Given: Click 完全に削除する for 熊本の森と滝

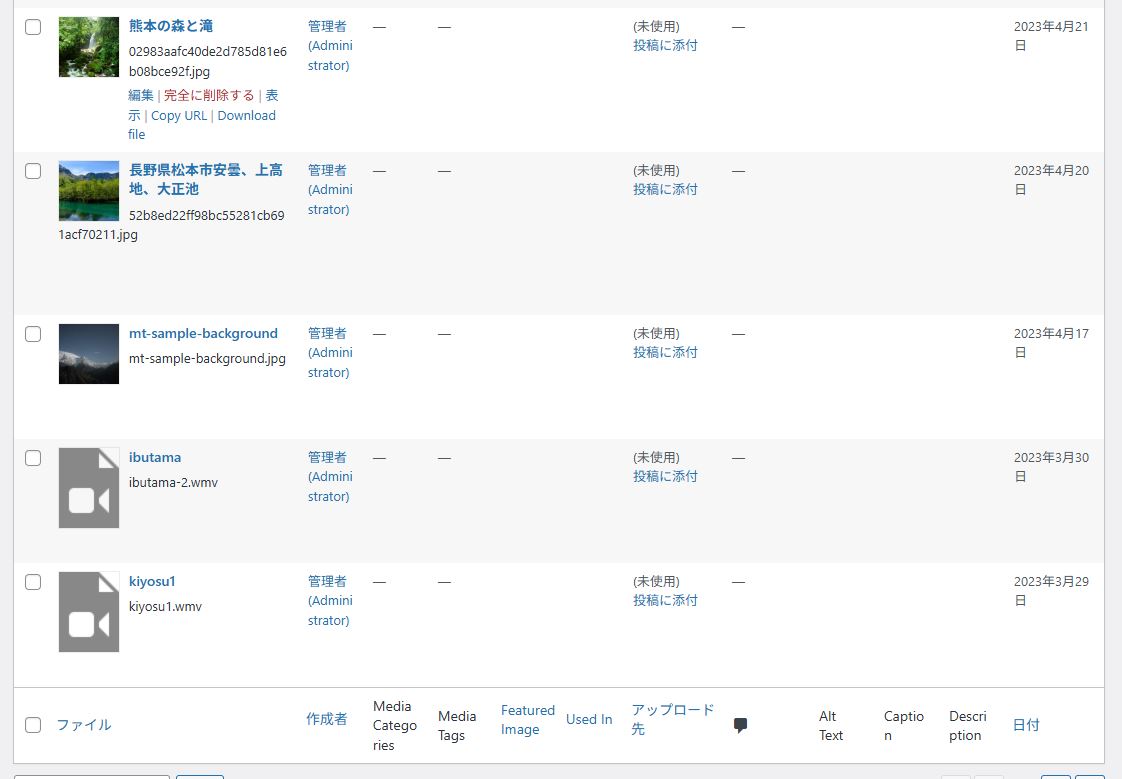Looking at the screenshot, I should click(209, 96).
